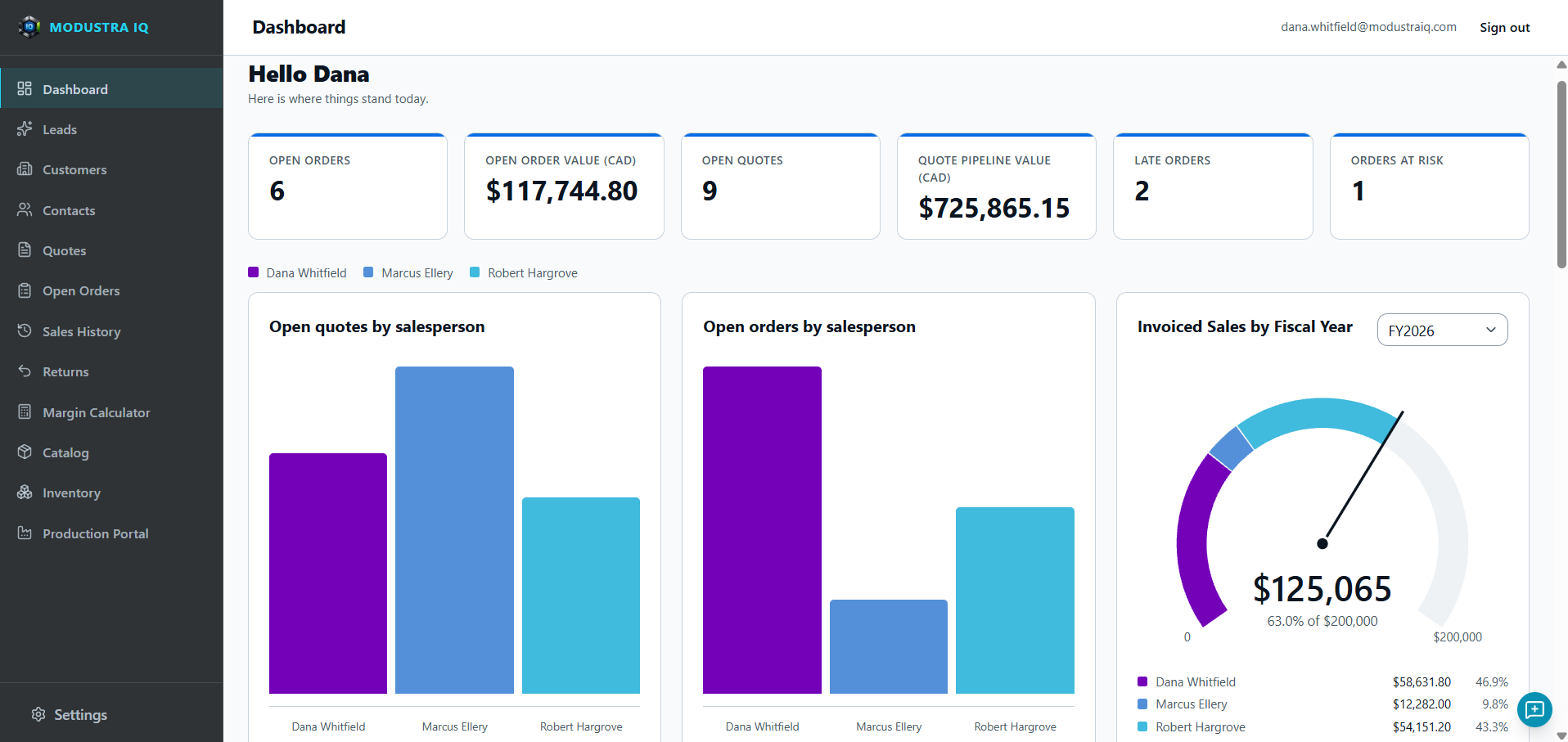
Task: Click Marcus Ellery swatch in invoiced sales legend
Action: (x=1142, y=704)
